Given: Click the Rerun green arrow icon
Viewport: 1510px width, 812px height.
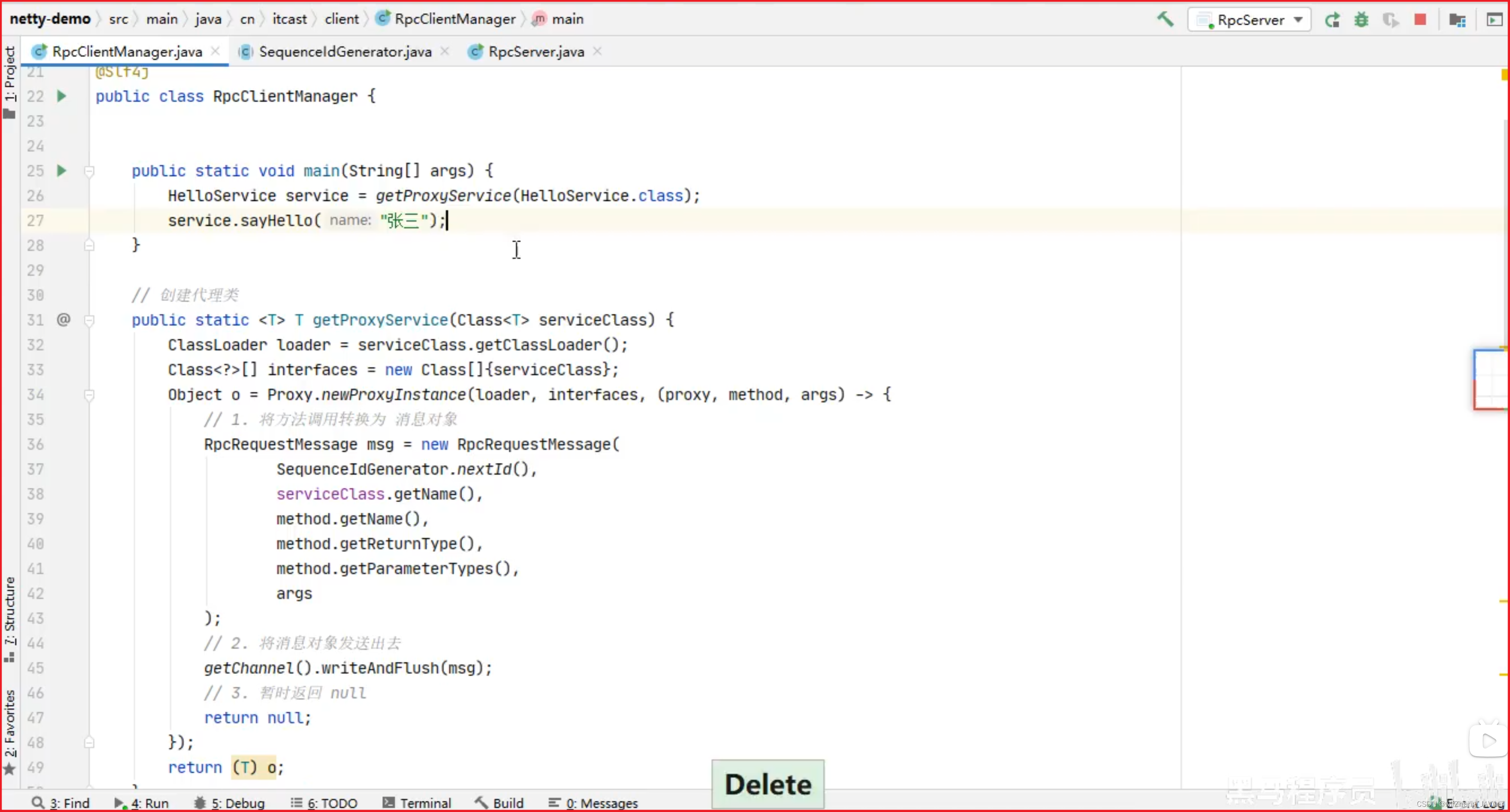Looking at the screenshot, I should [x=1332, y=20].
